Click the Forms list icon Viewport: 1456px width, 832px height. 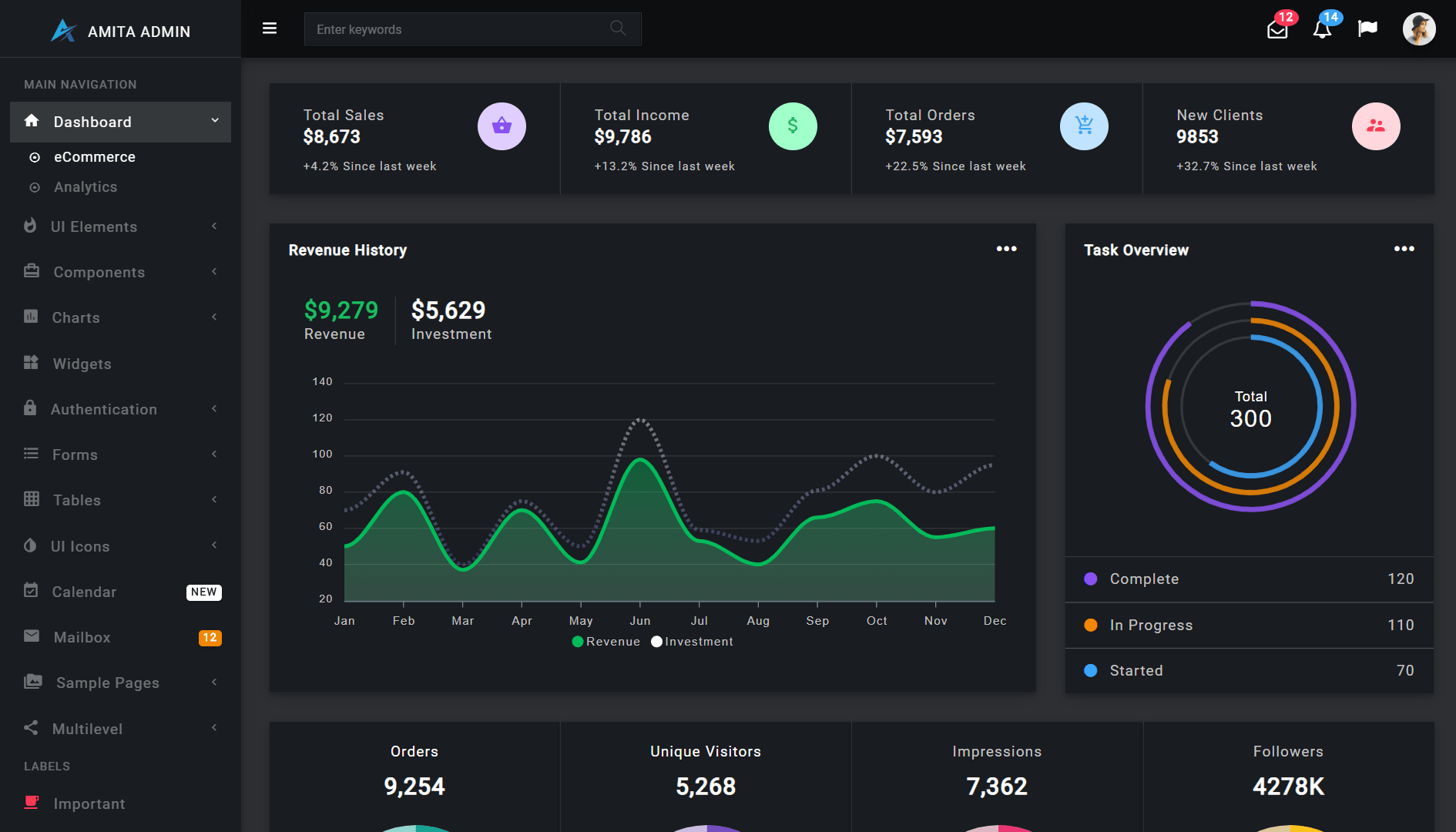31,454
